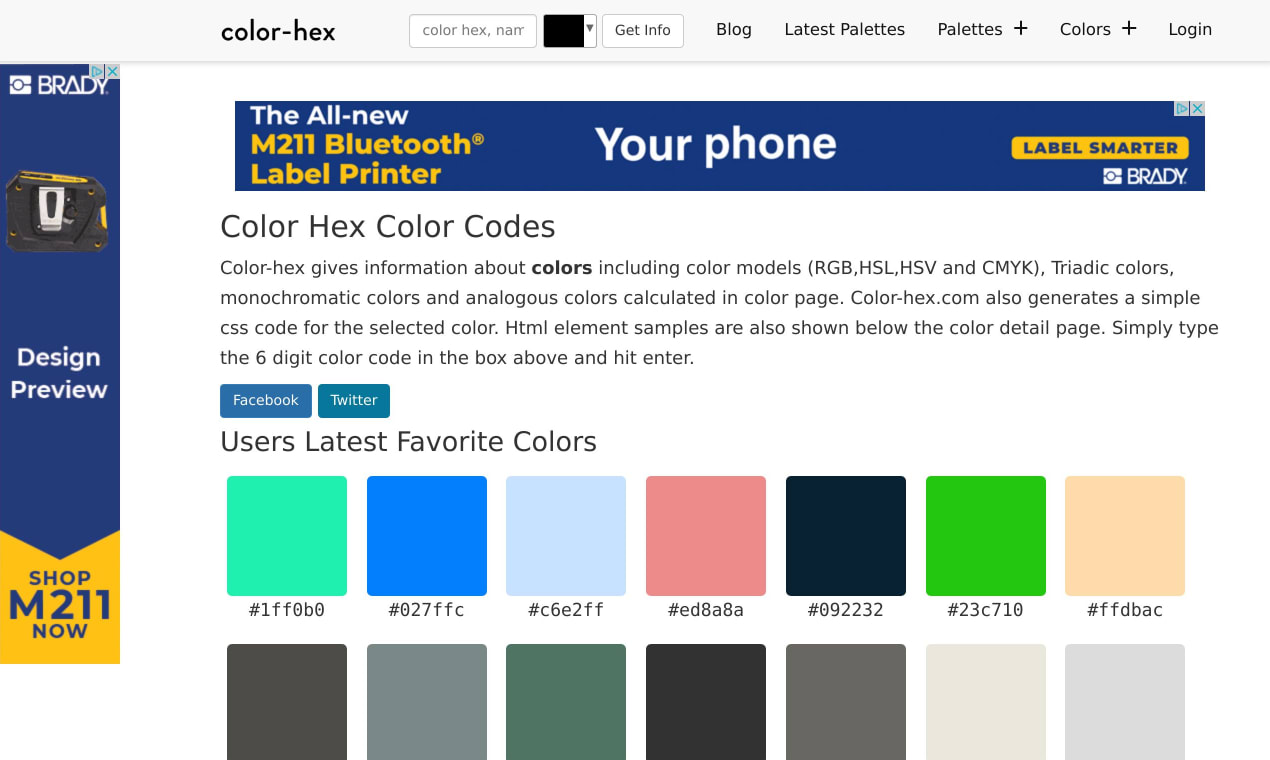Select the #23c710 bright green swatch
The image size is (1270, 760).
point(986,536)
